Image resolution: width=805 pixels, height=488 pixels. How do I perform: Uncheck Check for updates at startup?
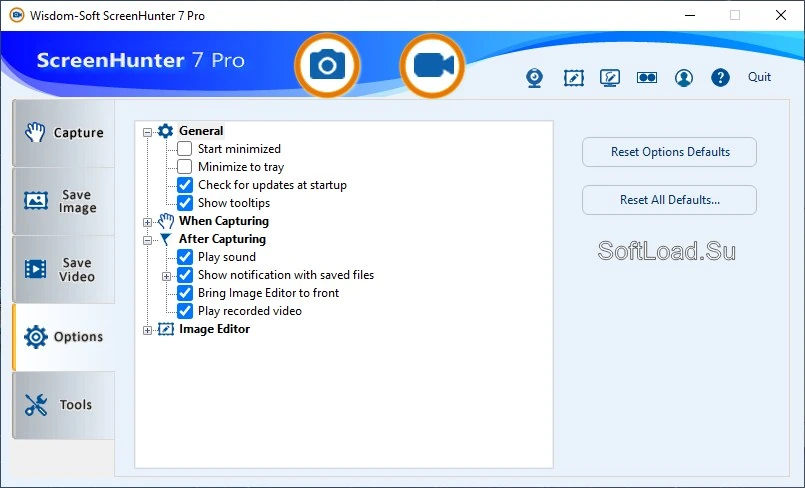click(x=185, y=185)
